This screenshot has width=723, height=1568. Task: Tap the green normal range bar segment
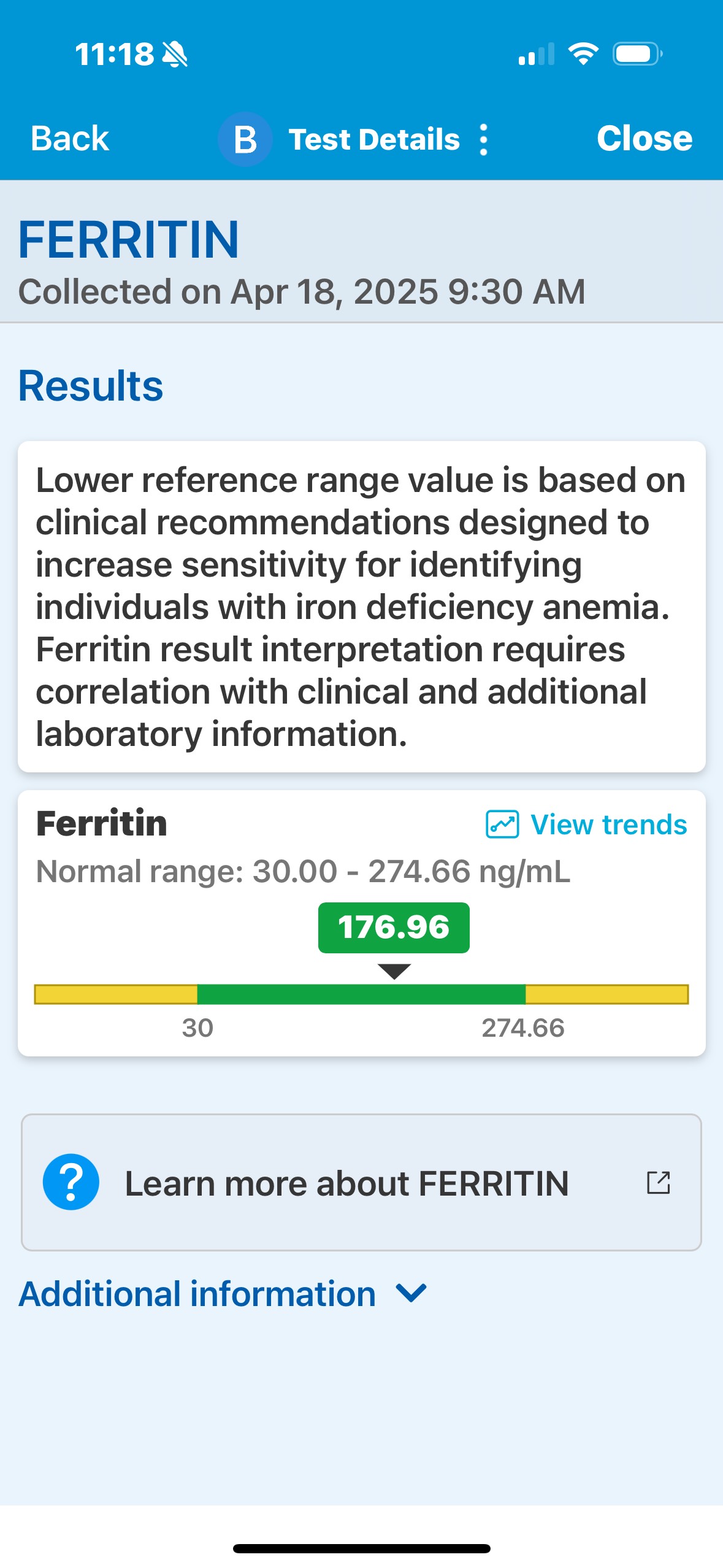pyautogui.click(x=361, y=994)
